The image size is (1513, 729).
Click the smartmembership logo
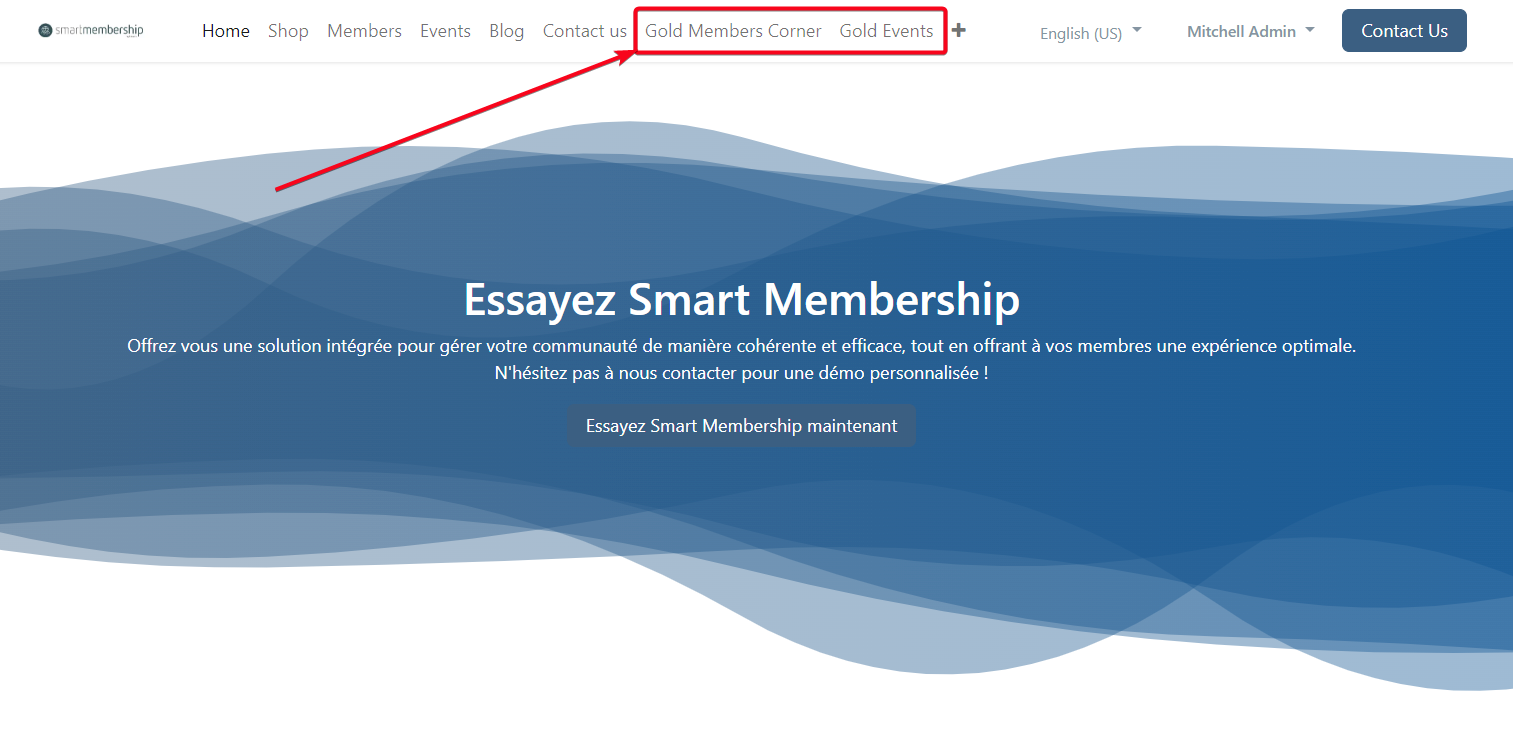tap(91, 30)
